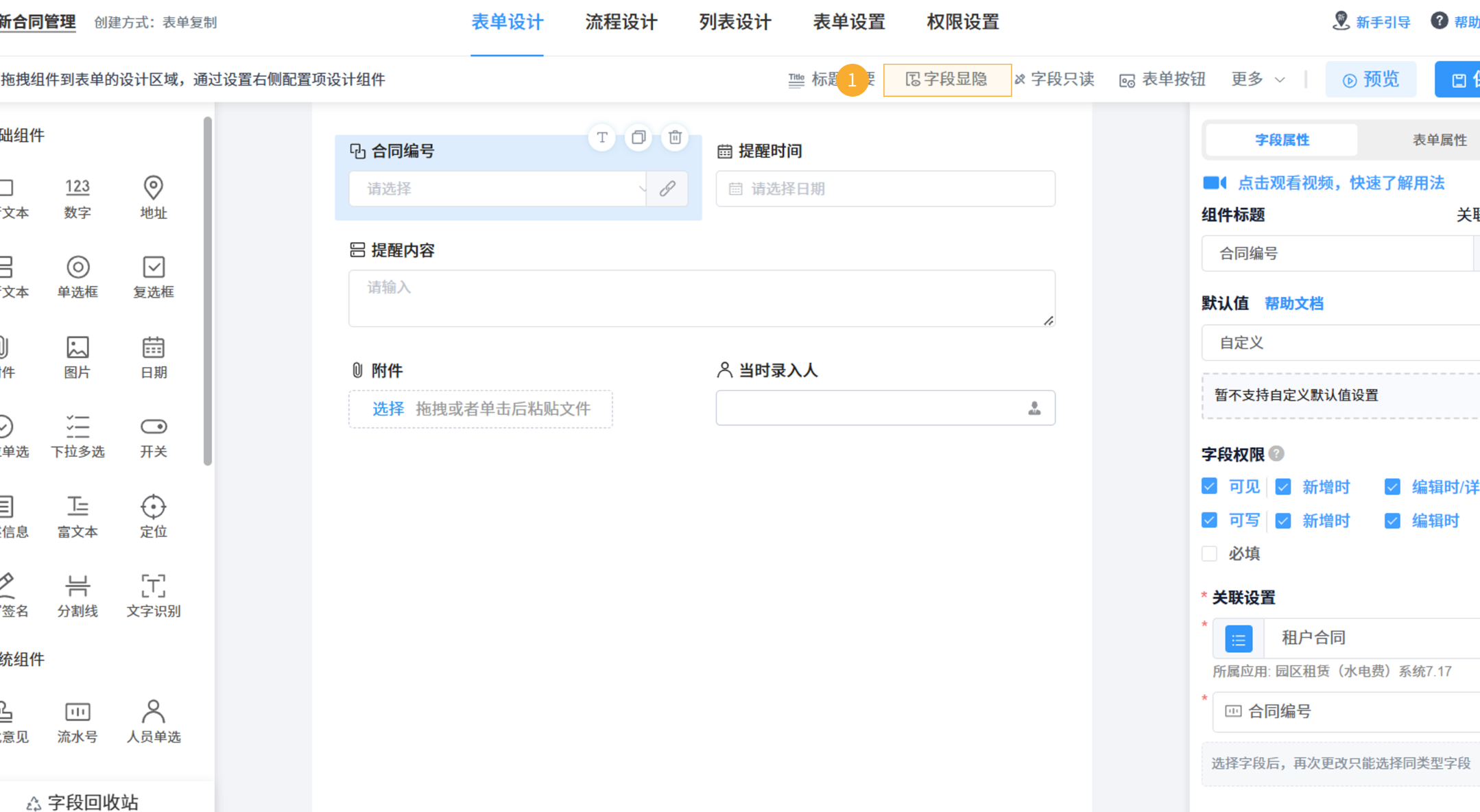
Task: Pick the 定位 location component
Action: tap(153, 516)
